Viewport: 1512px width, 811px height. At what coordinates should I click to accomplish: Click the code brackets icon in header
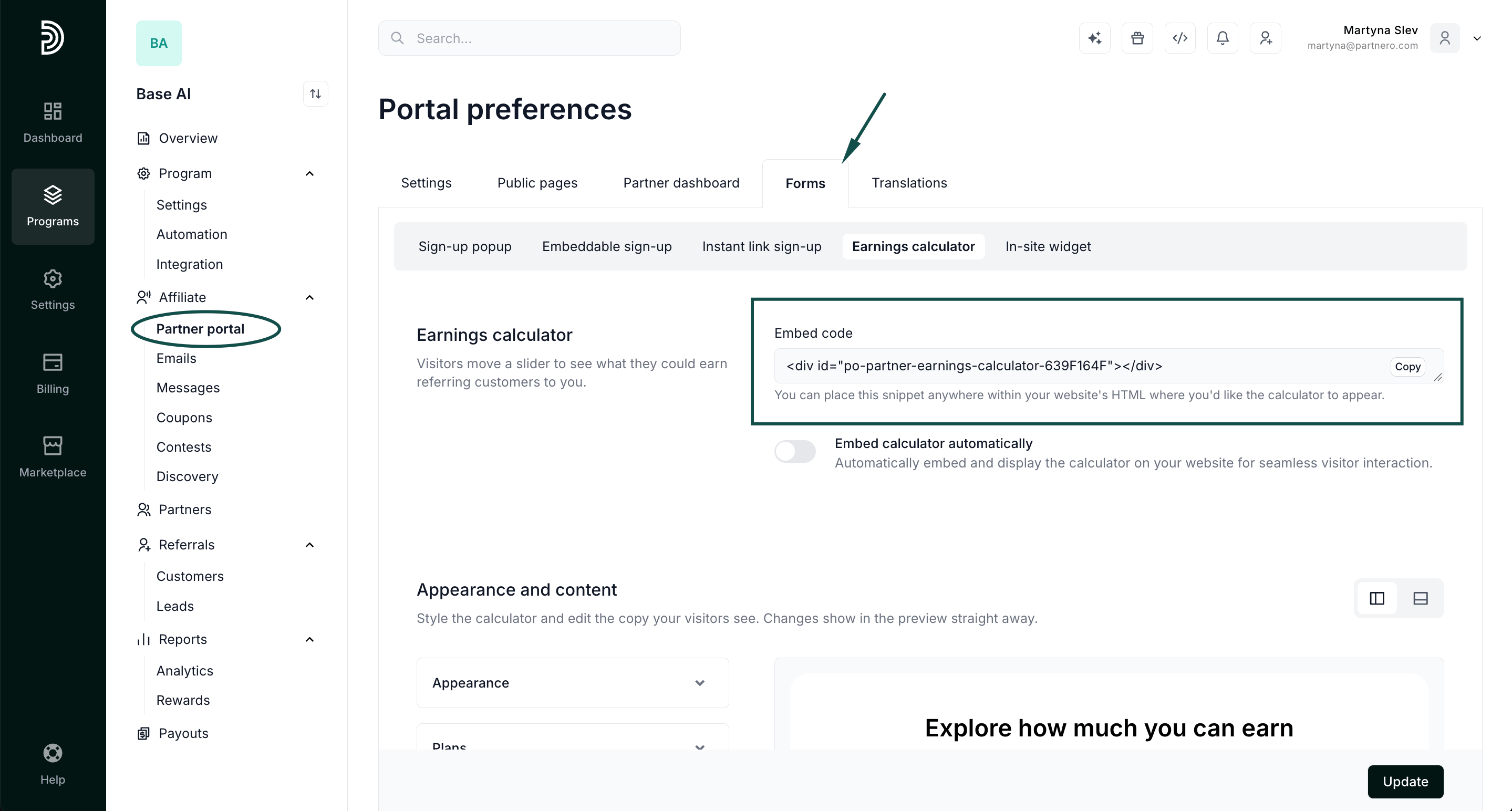(x=1180, y=38)
